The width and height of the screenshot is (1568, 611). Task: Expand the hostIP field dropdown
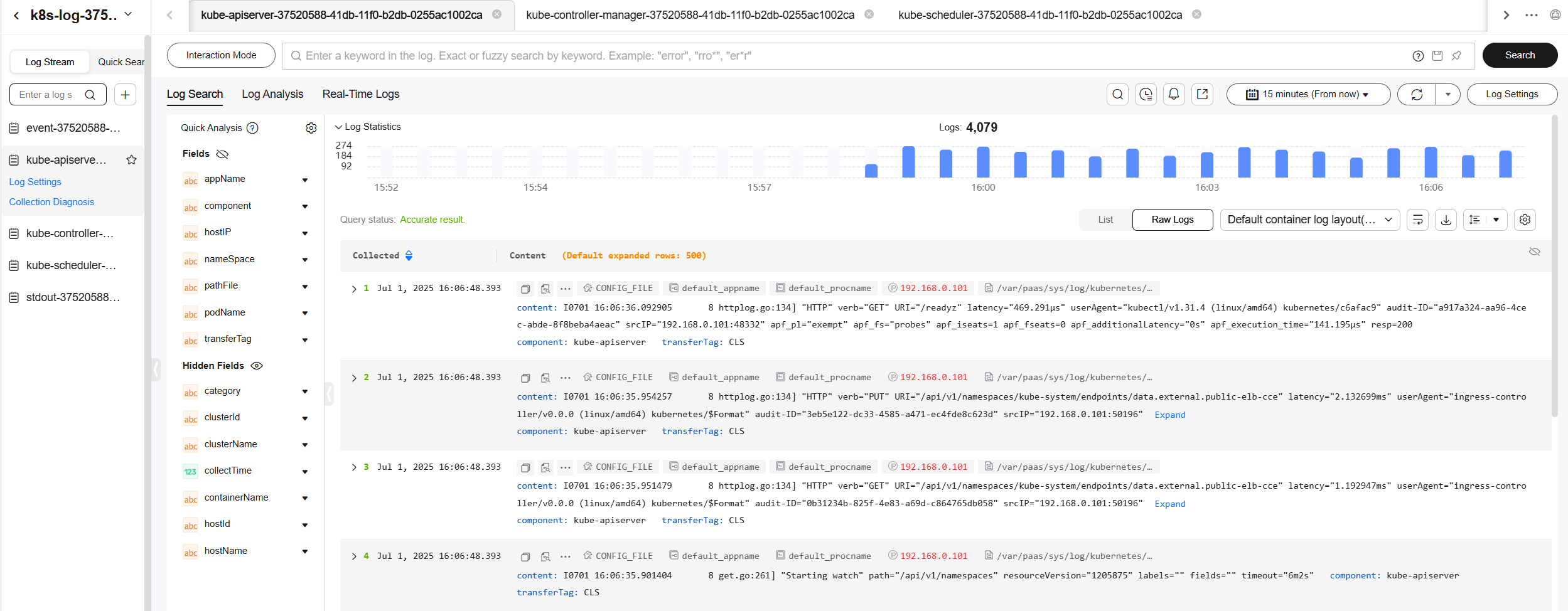coord(305,233)
